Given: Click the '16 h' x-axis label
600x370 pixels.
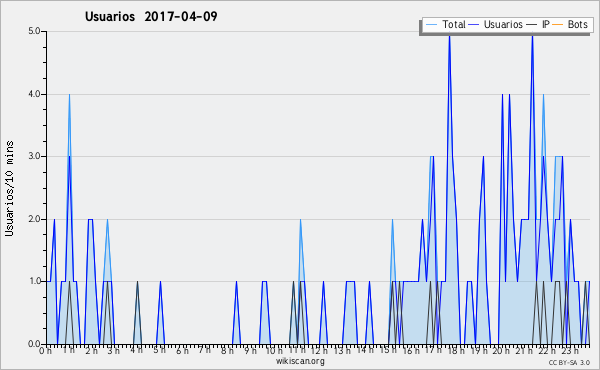Looking at the screenshot, I should pyautogui.click(x=411, y=350).
